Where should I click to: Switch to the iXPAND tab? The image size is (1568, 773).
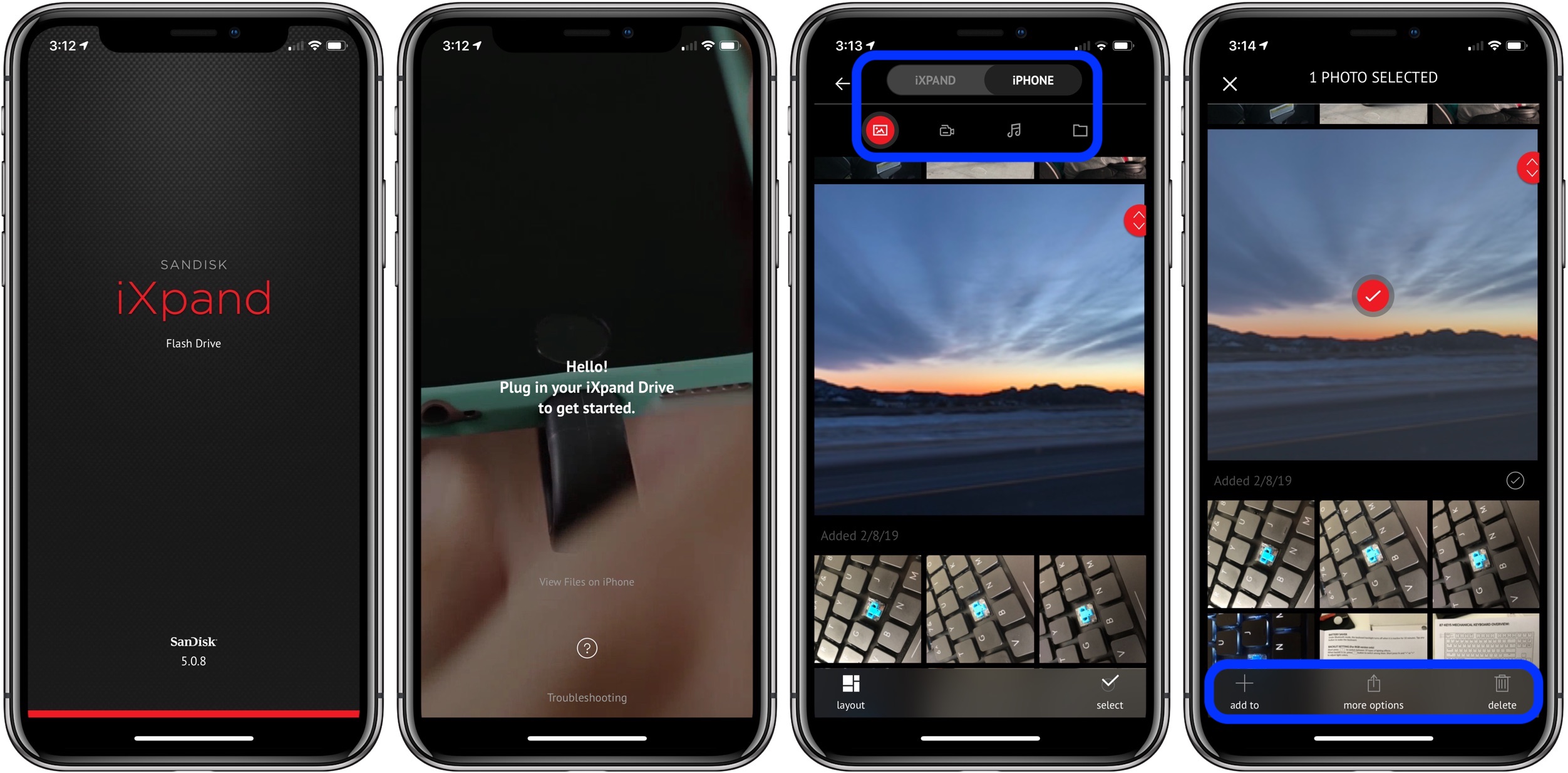click(x=933, y=80)
